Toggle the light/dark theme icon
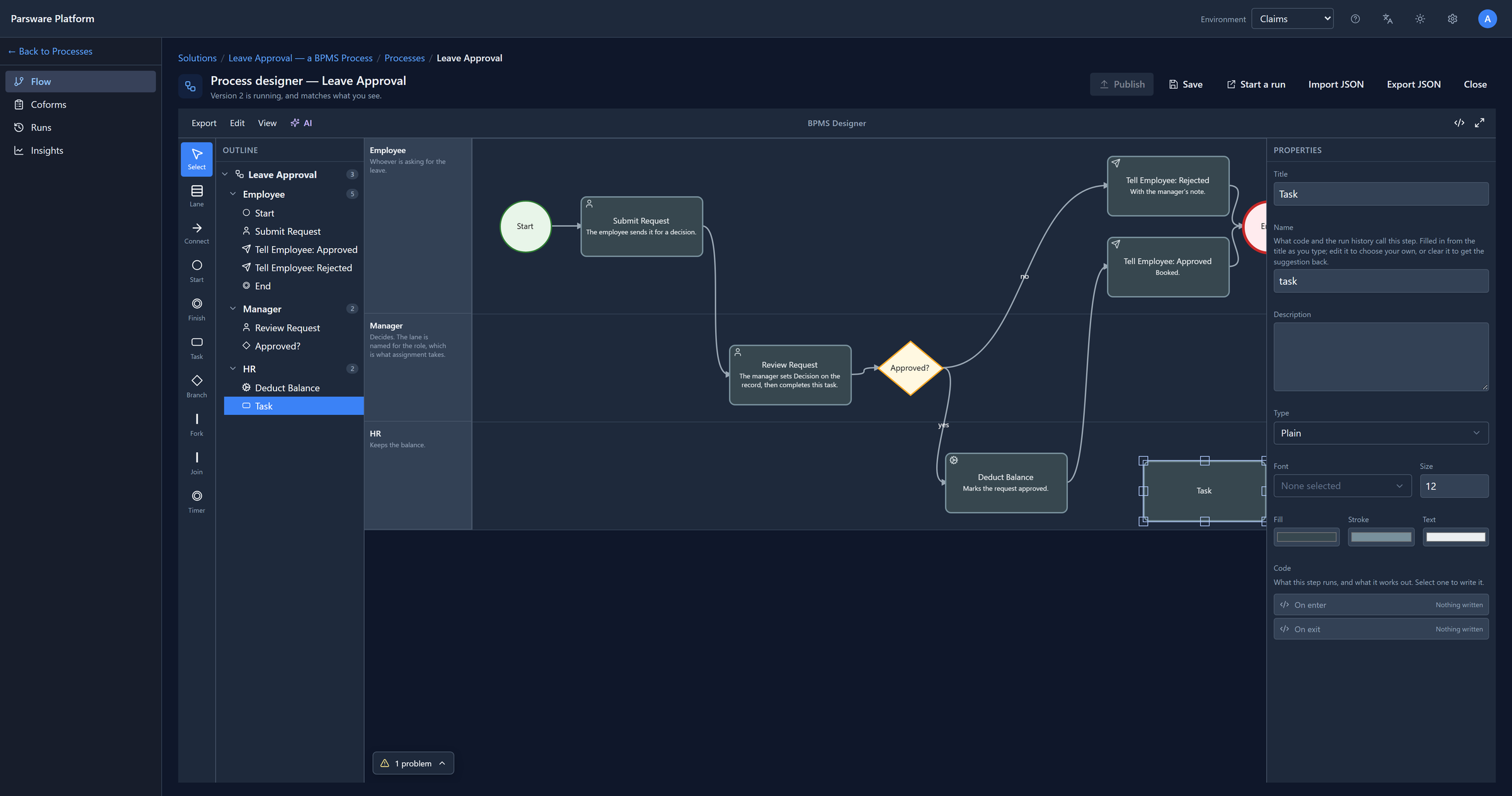 (1420, 19)
